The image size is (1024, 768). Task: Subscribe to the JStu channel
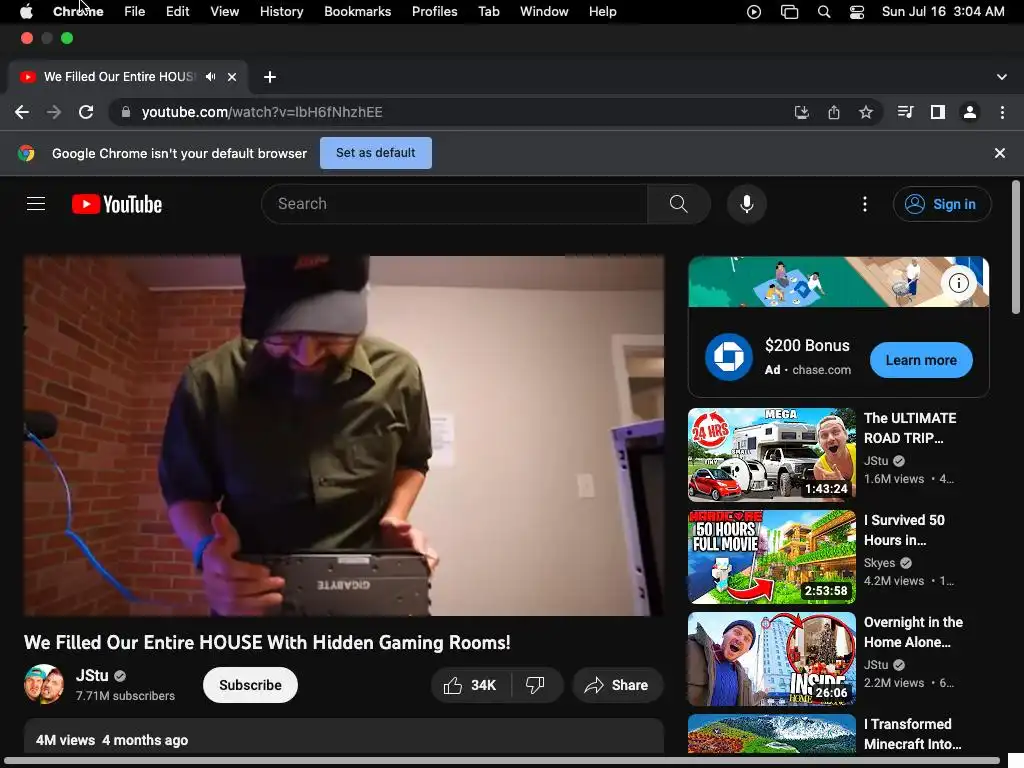(250, 685)
